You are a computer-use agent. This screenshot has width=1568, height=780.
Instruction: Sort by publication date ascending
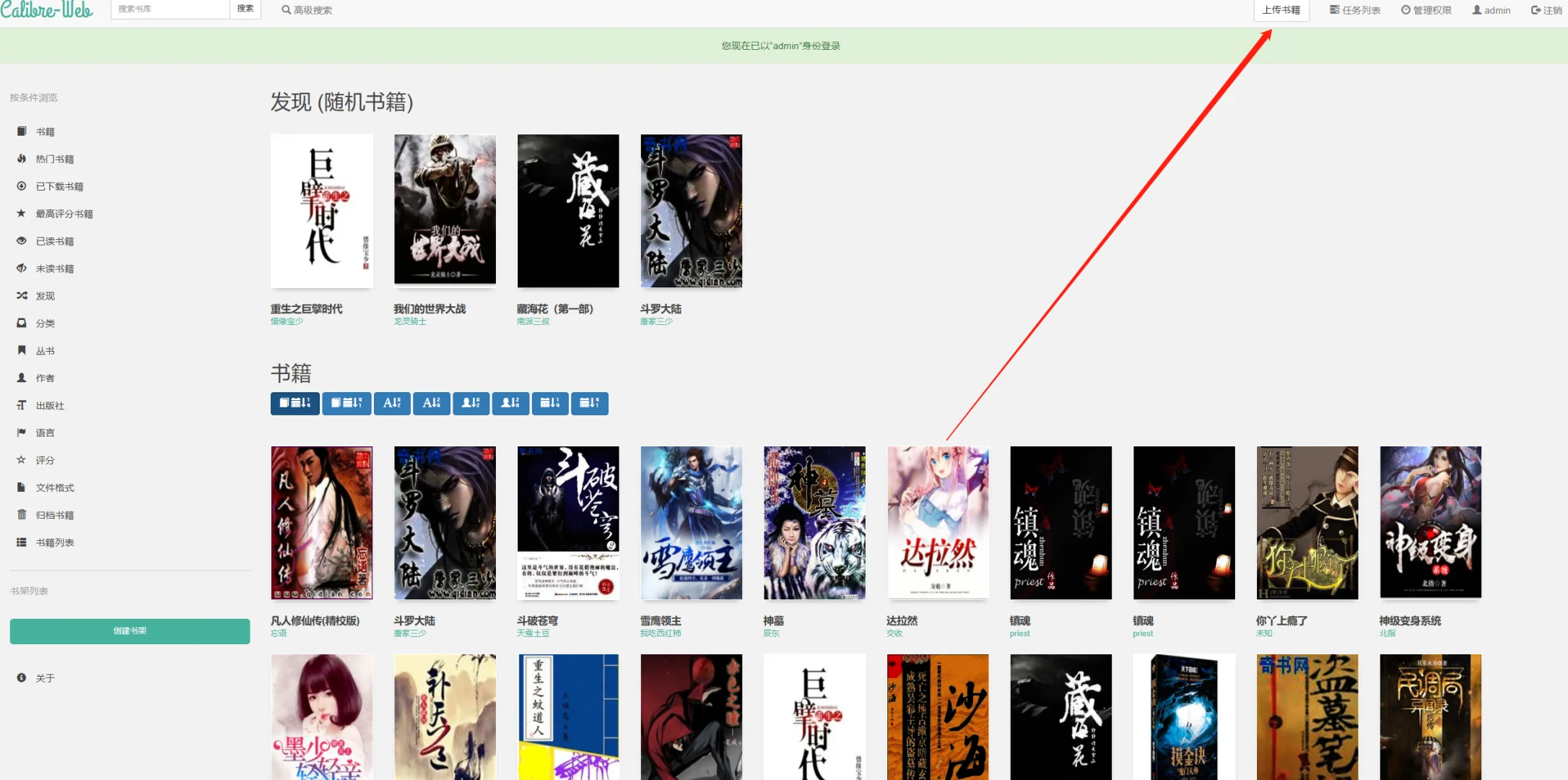coord(550,403)
